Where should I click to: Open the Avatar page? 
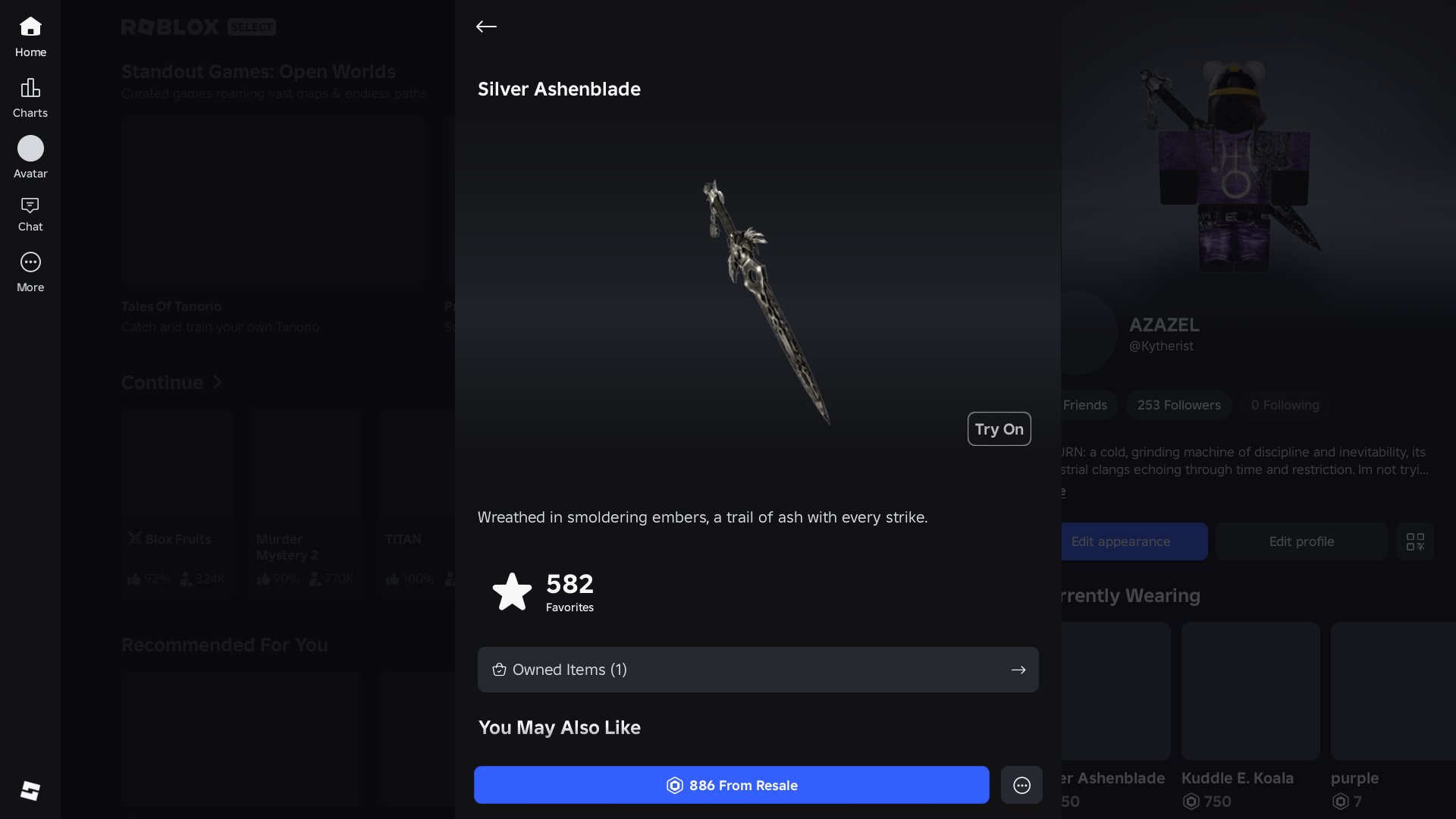30,158
